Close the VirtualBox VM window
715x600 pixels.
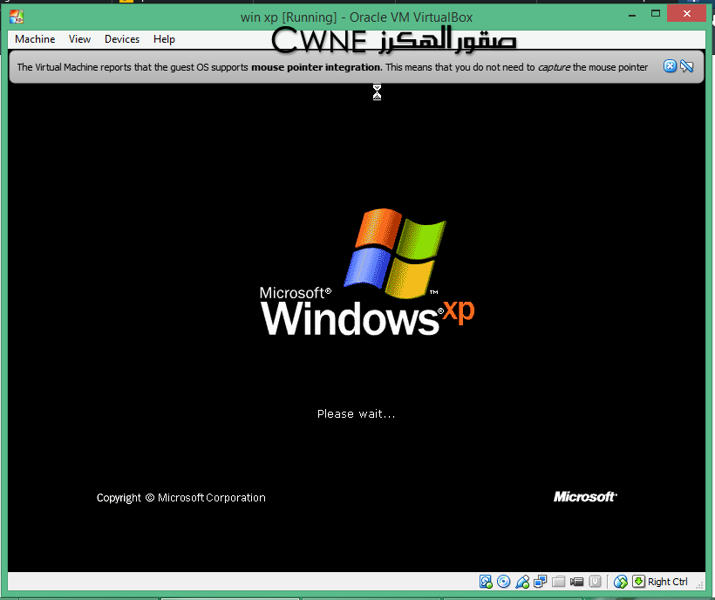click(x=687, y=14)
